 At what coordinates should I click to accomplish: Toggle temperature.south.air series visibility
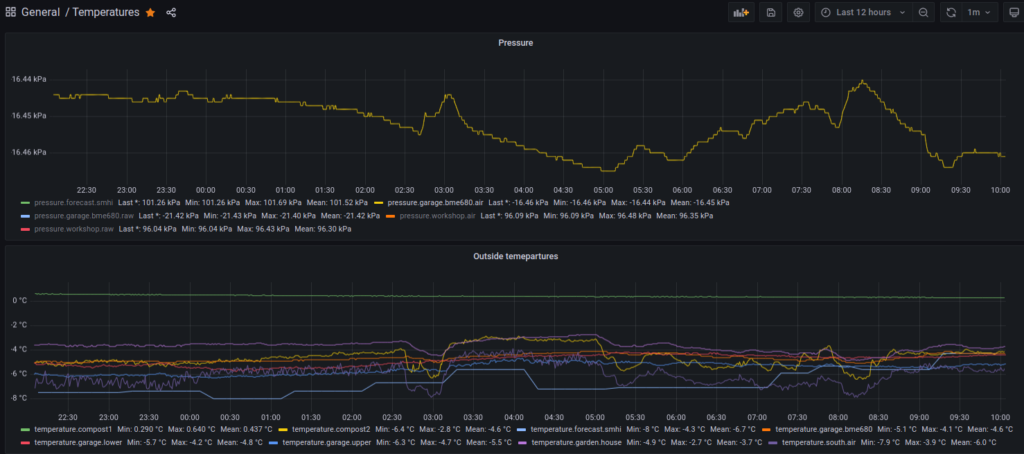click(x=820, y=442)
